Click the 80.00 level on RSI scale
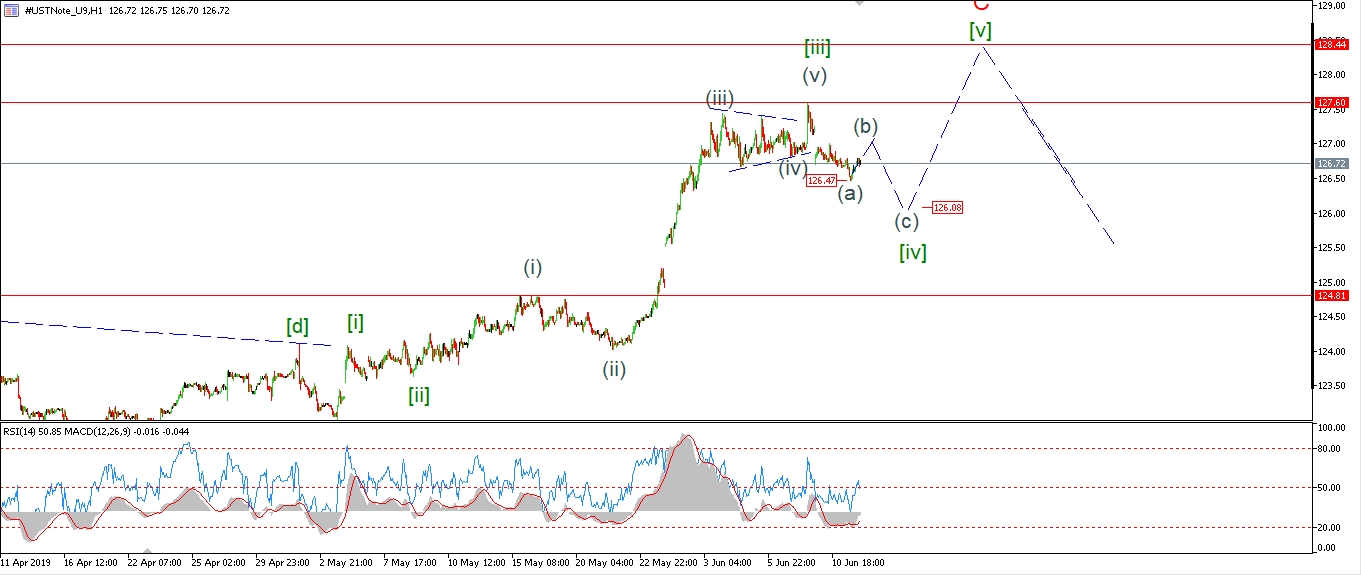The height and width of the screenshot is (575, 1362). click(1329, 448)
